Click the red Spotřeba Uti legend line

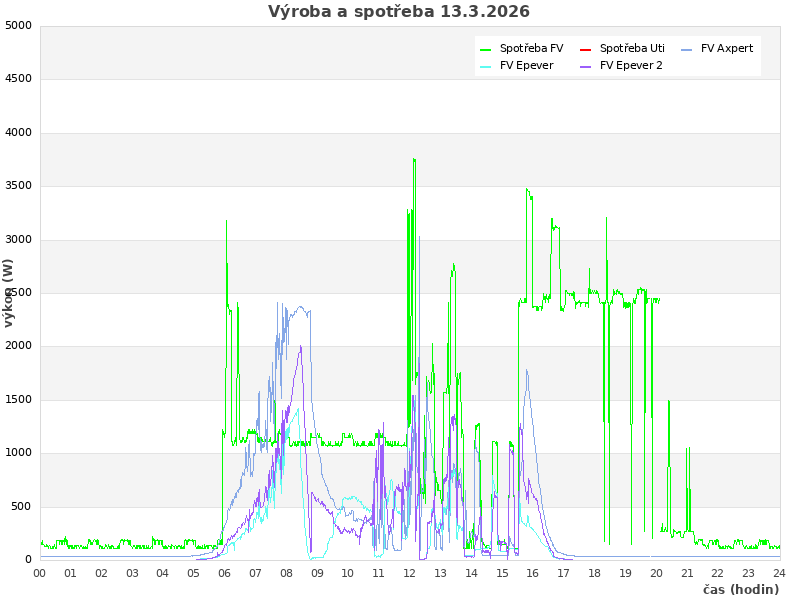click(x=586, y=49)
